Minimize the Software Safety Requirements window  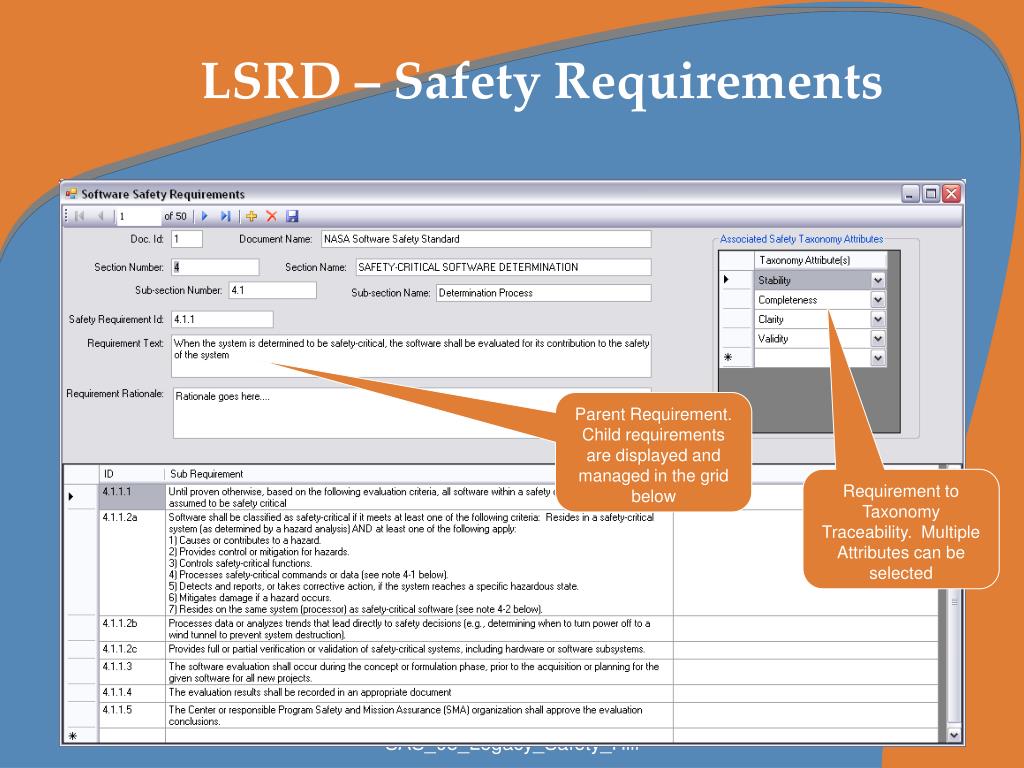click(x=910, y=194)
